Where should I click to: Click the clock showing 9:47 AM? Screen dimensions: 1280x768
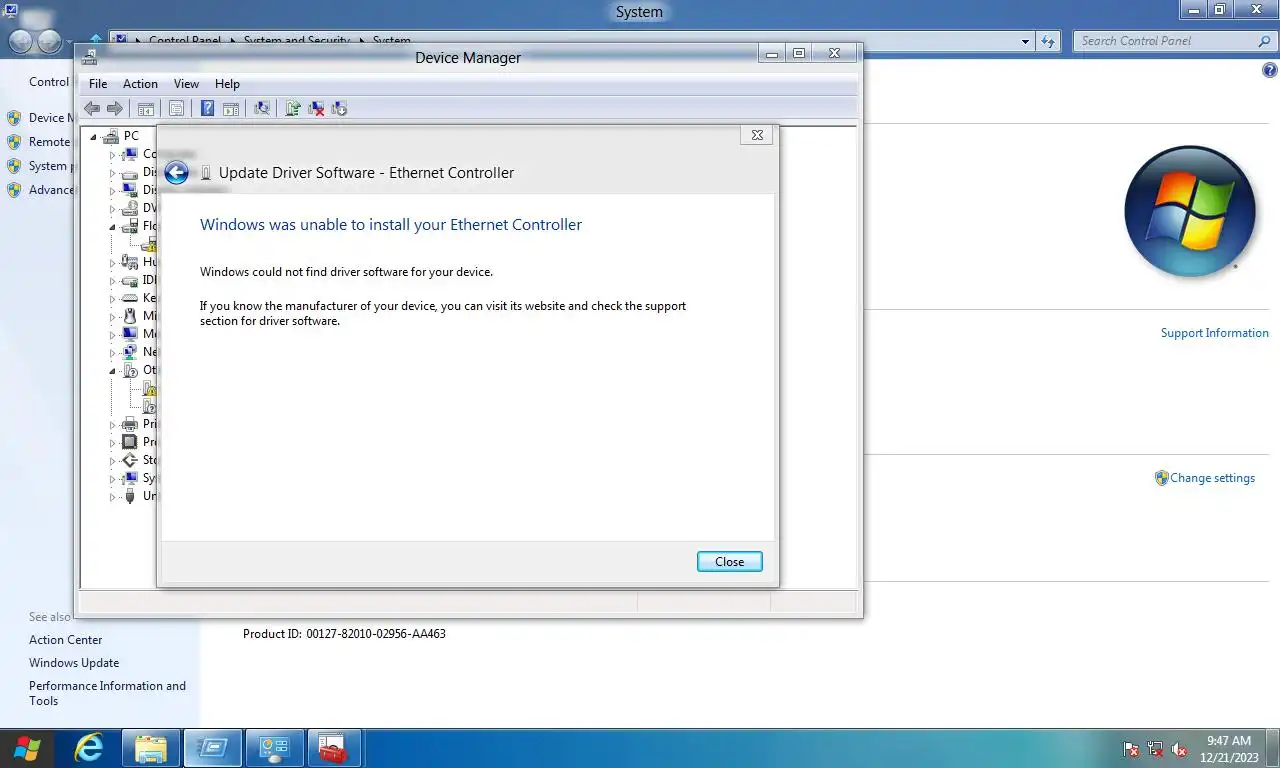coord(1228,741)
